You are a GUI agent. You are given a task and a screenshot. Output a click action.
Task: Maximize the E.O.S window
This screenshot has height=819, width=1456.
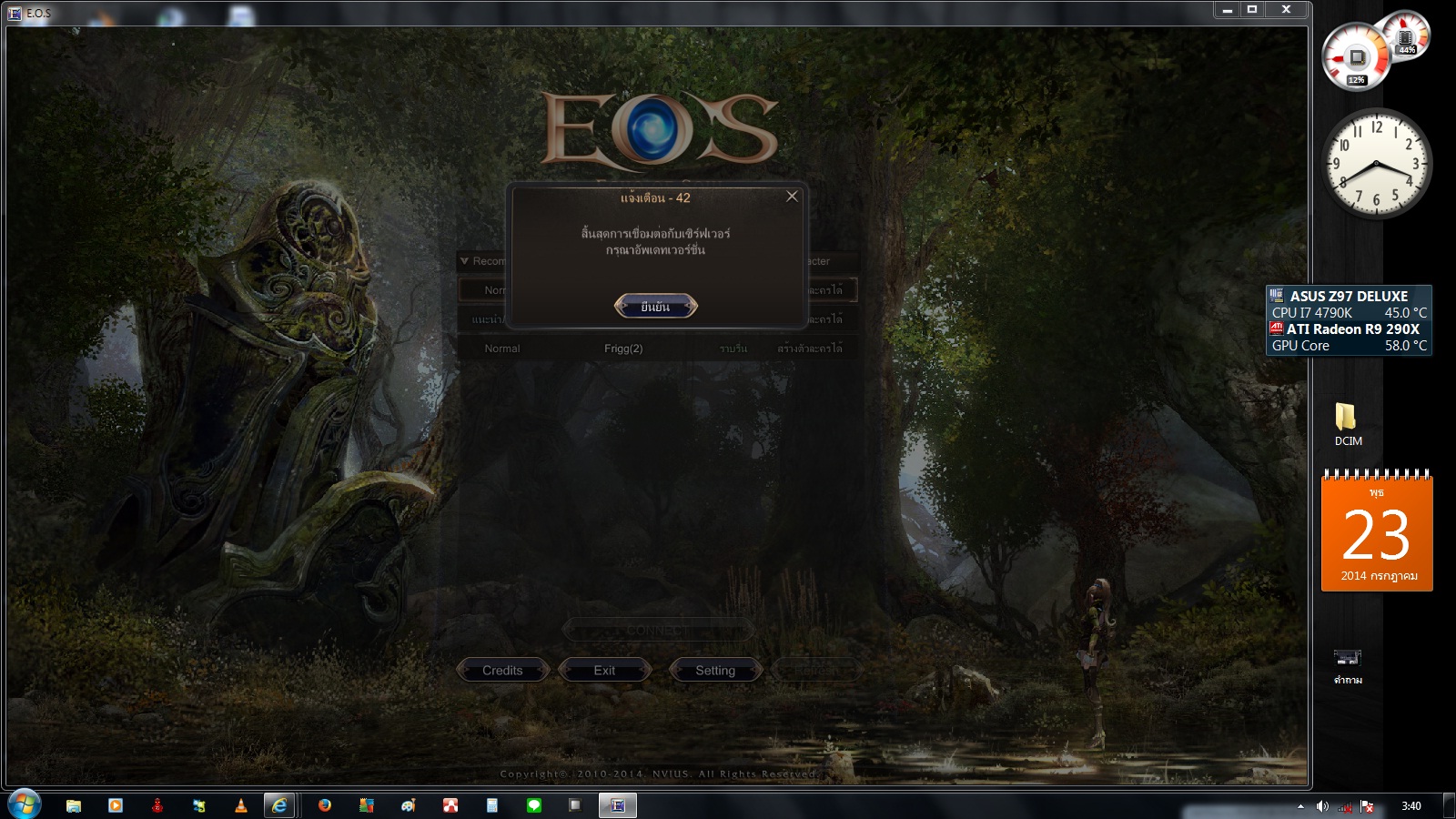(x=1252, y=10)
